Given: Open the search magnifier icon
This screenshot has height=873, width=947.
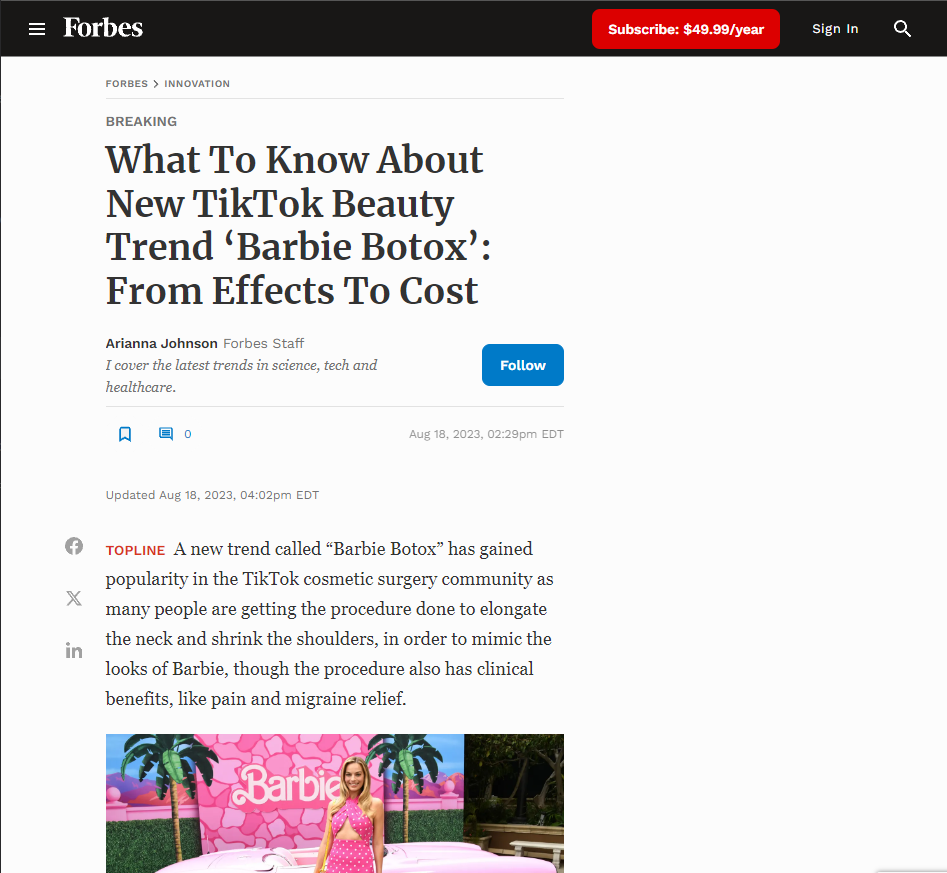Looking at the screenshot, I should pos(902,28).
